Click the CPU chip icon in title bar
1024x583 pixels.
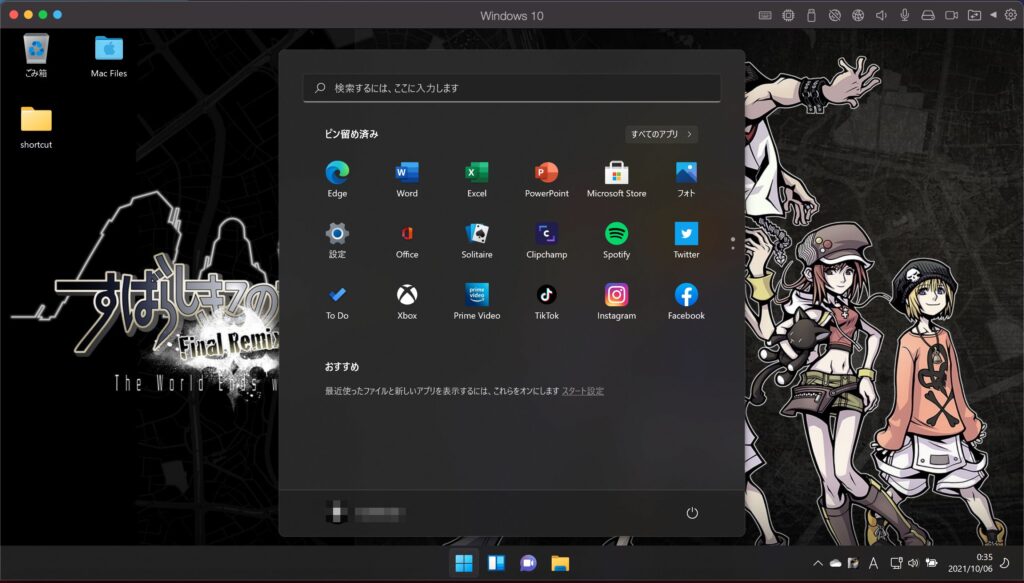point(788,15)
